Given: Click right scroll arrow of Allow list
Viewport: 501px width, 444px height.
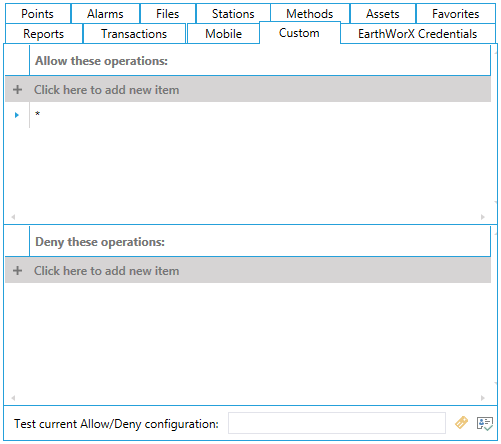Looking at the screenshot, I should point(483,217).
